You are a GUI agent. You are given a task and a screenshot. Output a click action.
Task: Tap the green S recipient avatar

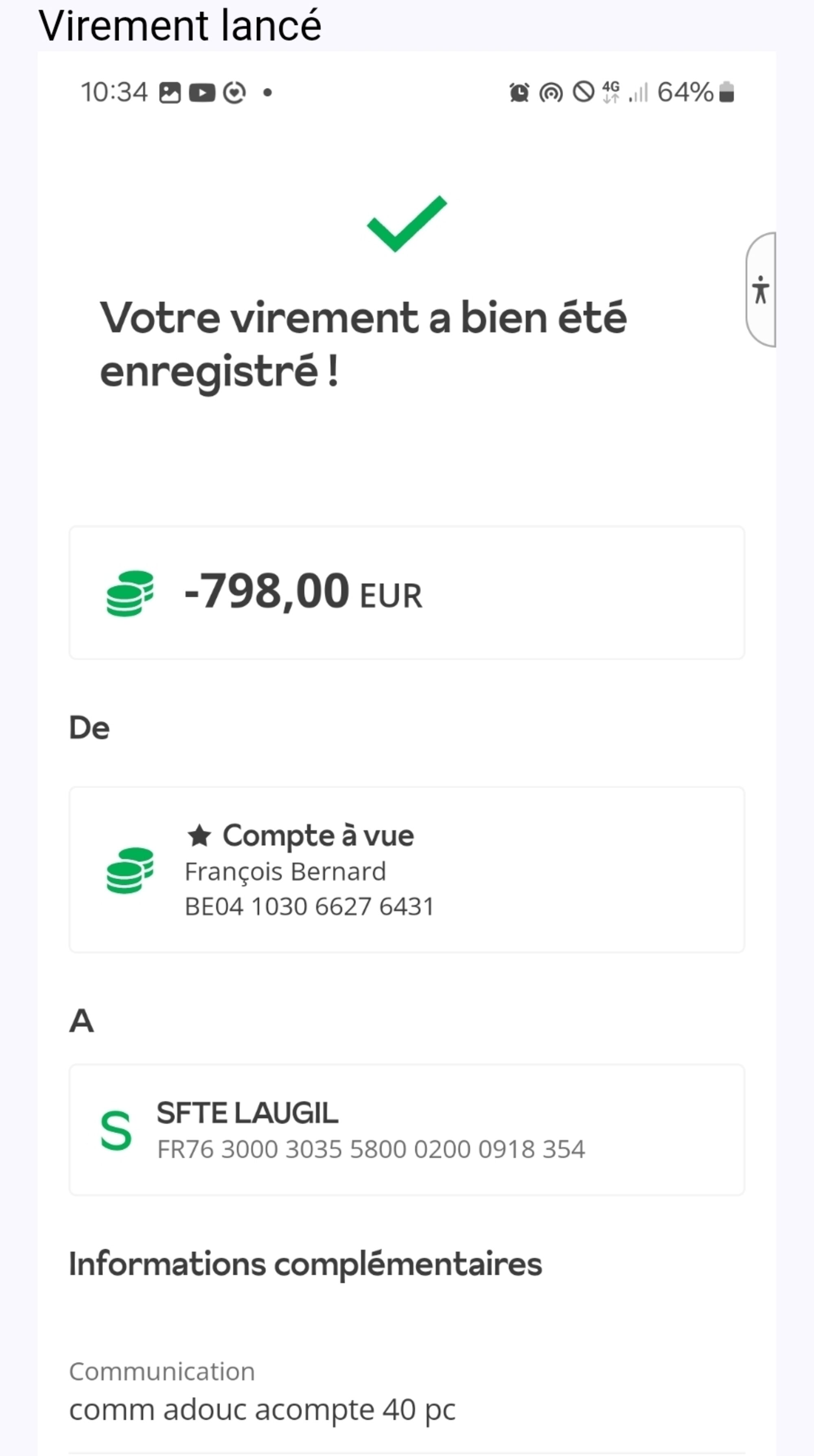116,1131
